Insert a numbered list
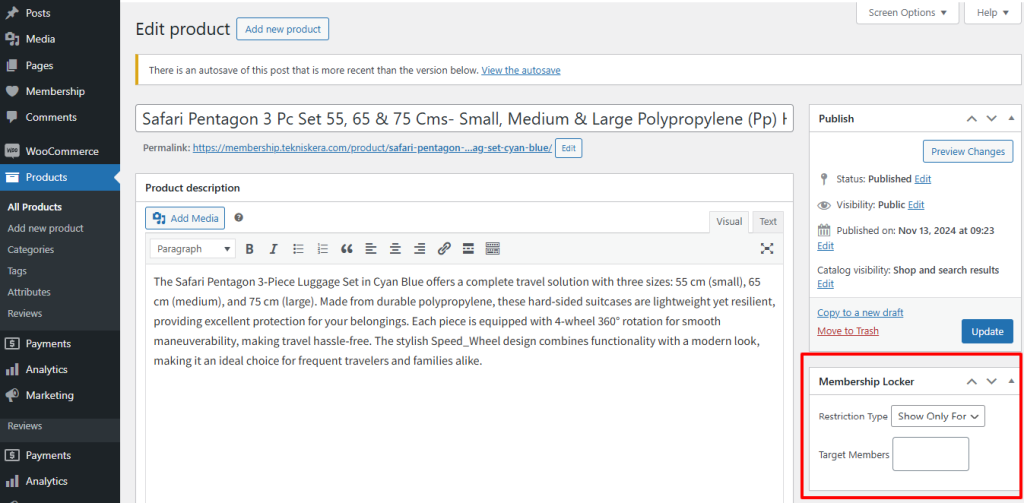This screenshot has height=503, width=1024. (x=322, y=248)
